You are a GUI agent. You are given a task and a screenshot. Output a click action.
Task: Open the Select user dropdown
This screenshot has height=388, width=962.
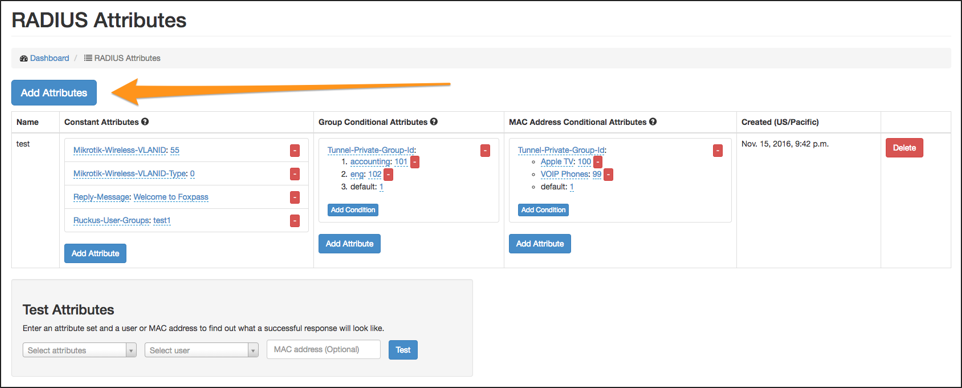coord(202,350)
